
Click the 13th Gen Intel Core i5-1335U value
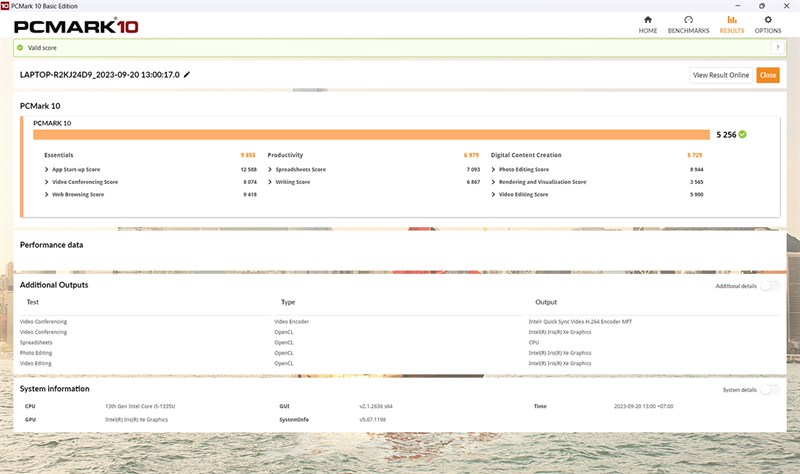(140, 406)
